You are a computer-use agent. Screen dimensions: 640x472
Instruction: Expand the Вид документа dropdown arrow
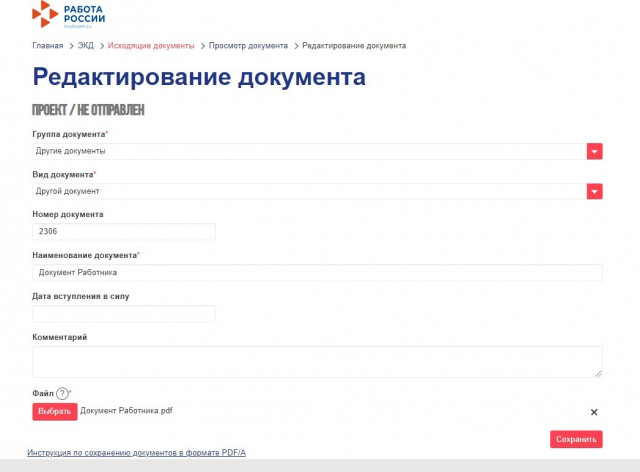pos(595,191)
